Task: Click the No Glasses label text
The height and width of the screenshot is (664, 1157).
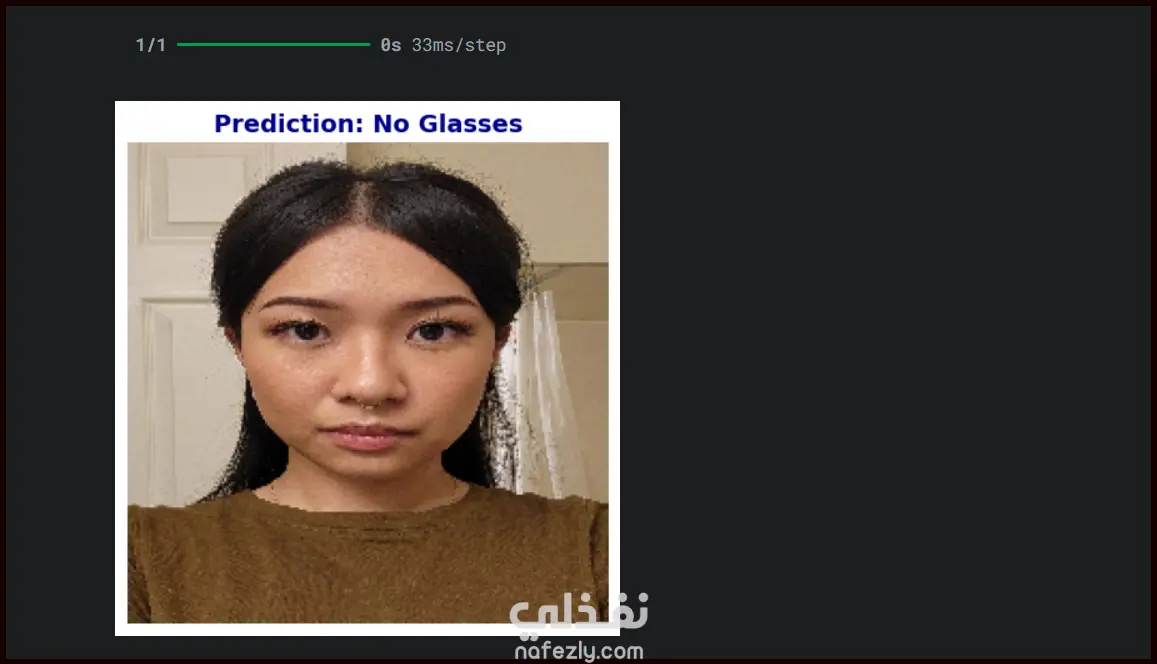Action: click(448, 123)
